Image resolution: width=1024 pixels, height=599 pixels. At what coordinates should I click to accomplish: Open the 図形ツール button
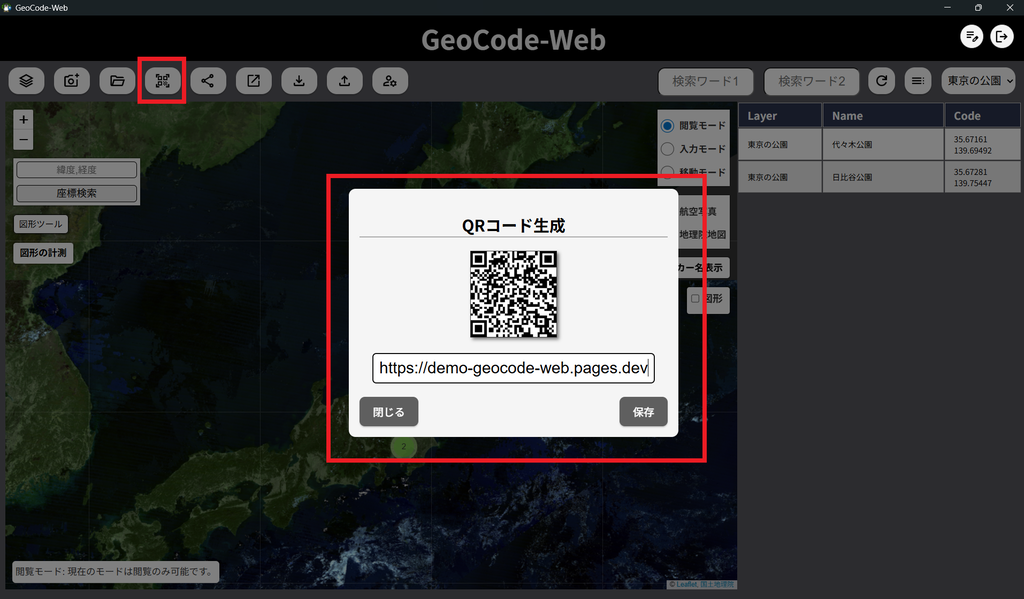[40, 224]
